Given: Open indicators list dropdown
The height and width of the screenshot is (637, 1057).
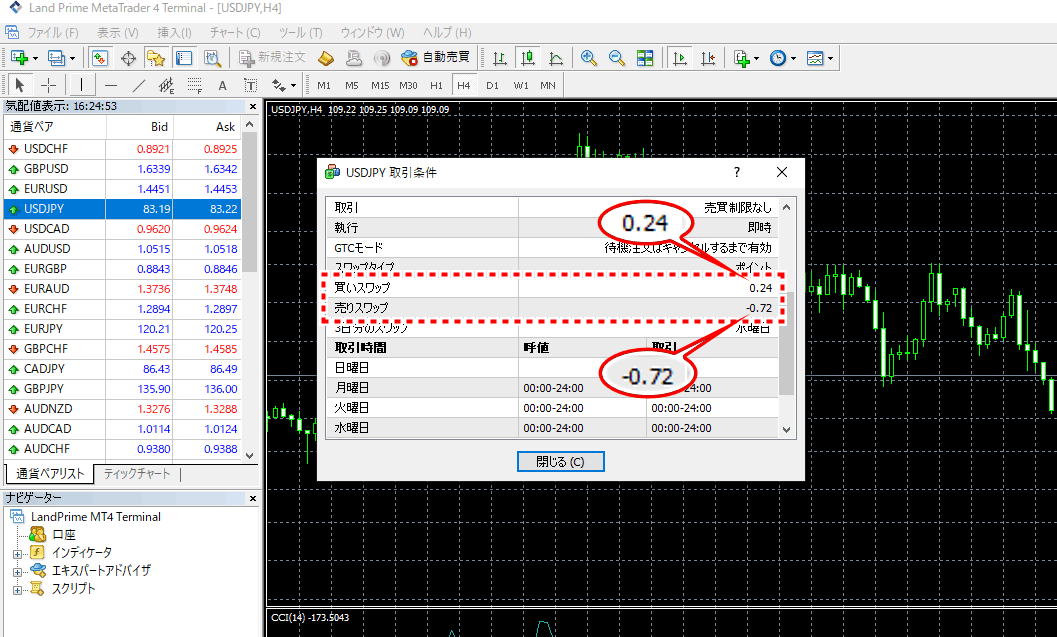Looking at the screenshot, I should 746,58.
